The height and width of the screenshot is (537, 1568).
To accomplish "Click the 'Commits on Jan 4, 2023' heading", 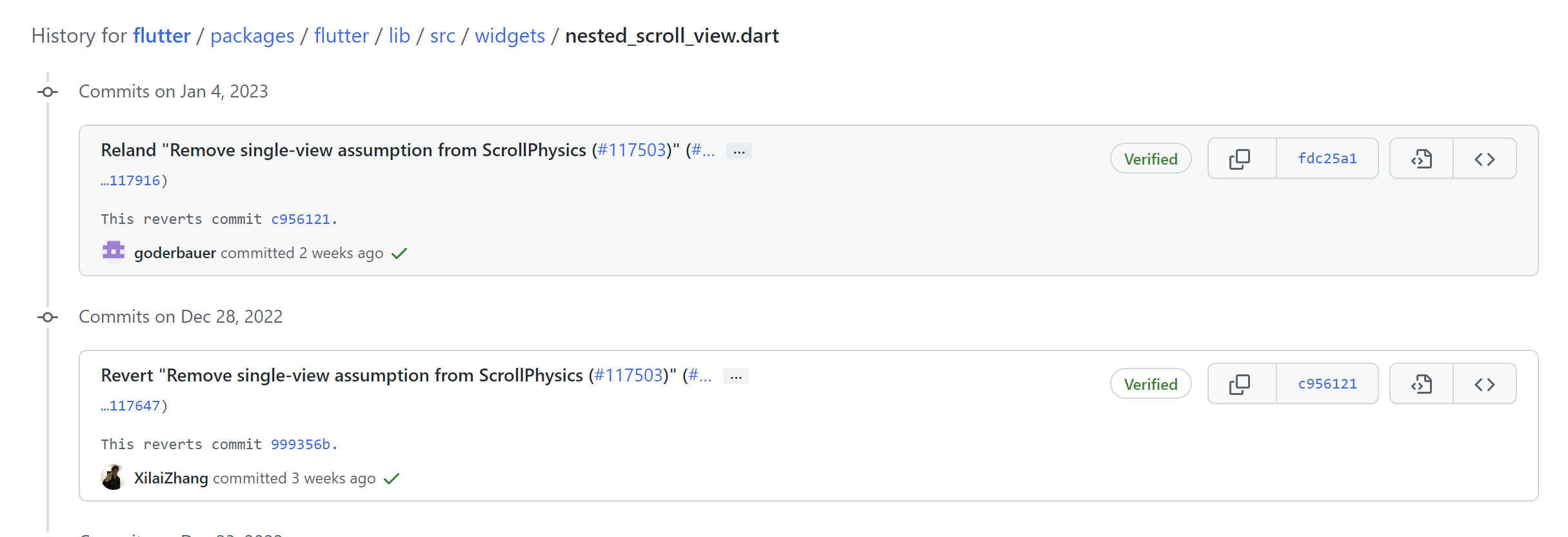I will pos(174,92).
